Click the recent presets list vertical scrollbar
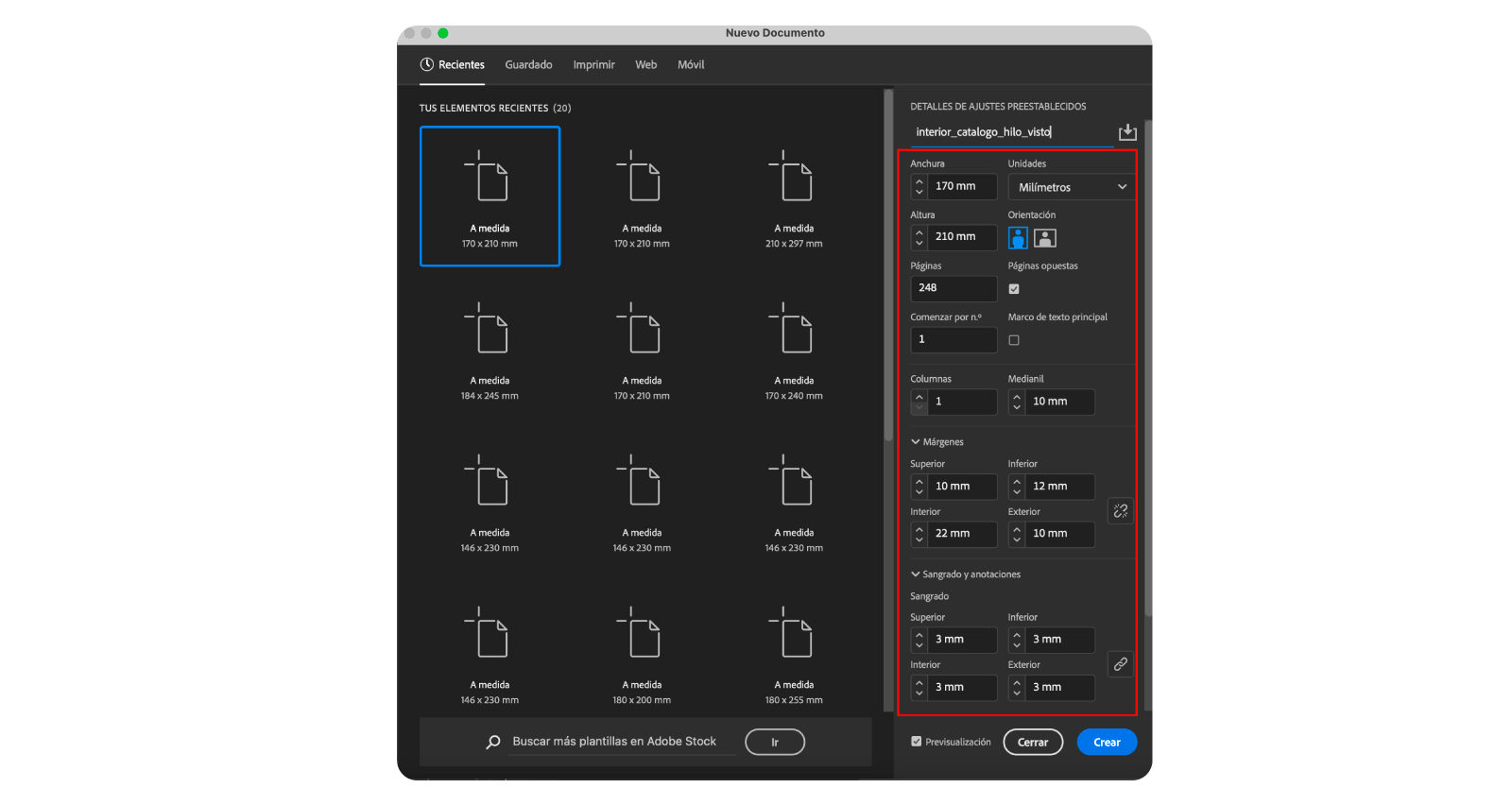 coord(888,265)
